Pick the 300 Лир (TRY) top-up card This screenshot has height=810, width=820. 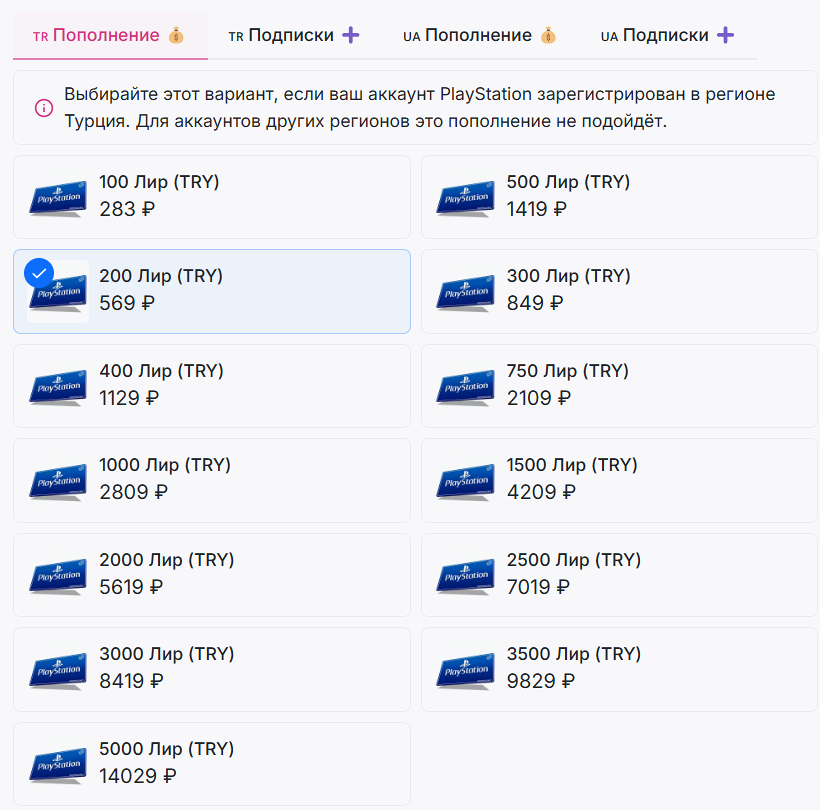coord(619,292)
